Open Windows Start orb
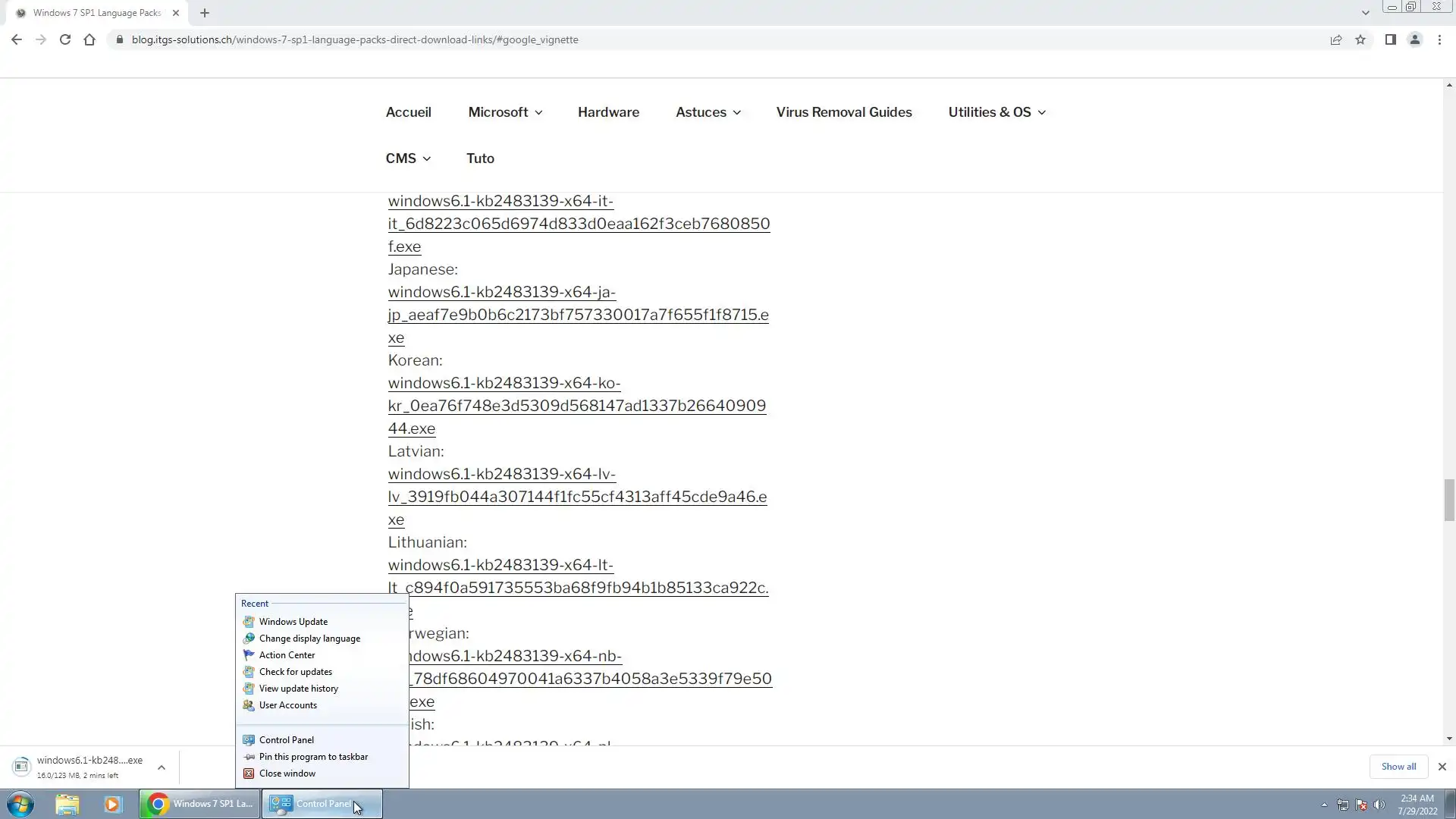 (20, 804)
